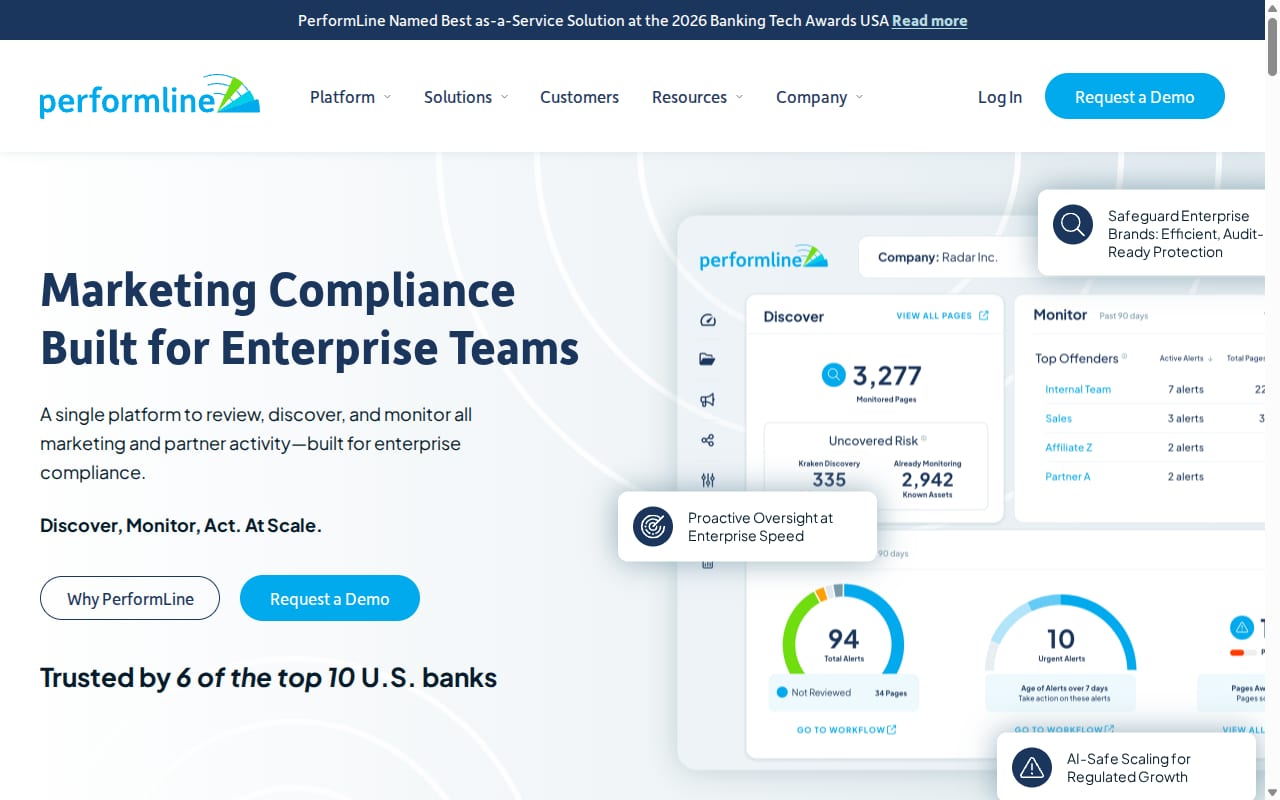Click the Why PerformLine button
Screen dimensions: 1280x800
(x=130, y=598)
